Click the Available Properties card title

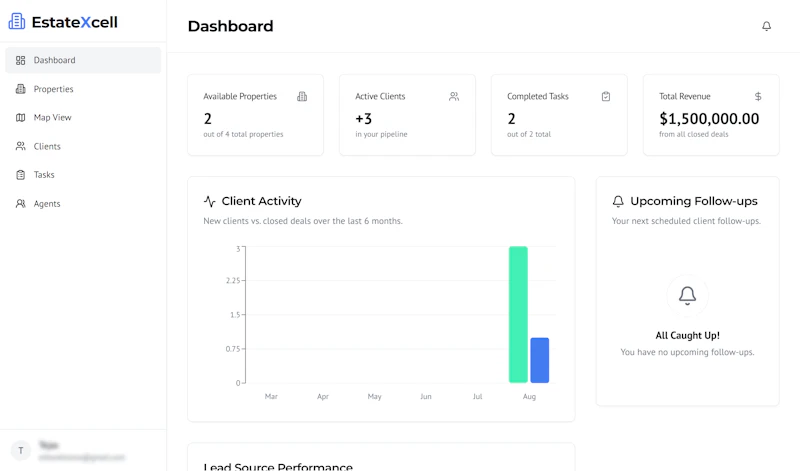pos(240,96)
